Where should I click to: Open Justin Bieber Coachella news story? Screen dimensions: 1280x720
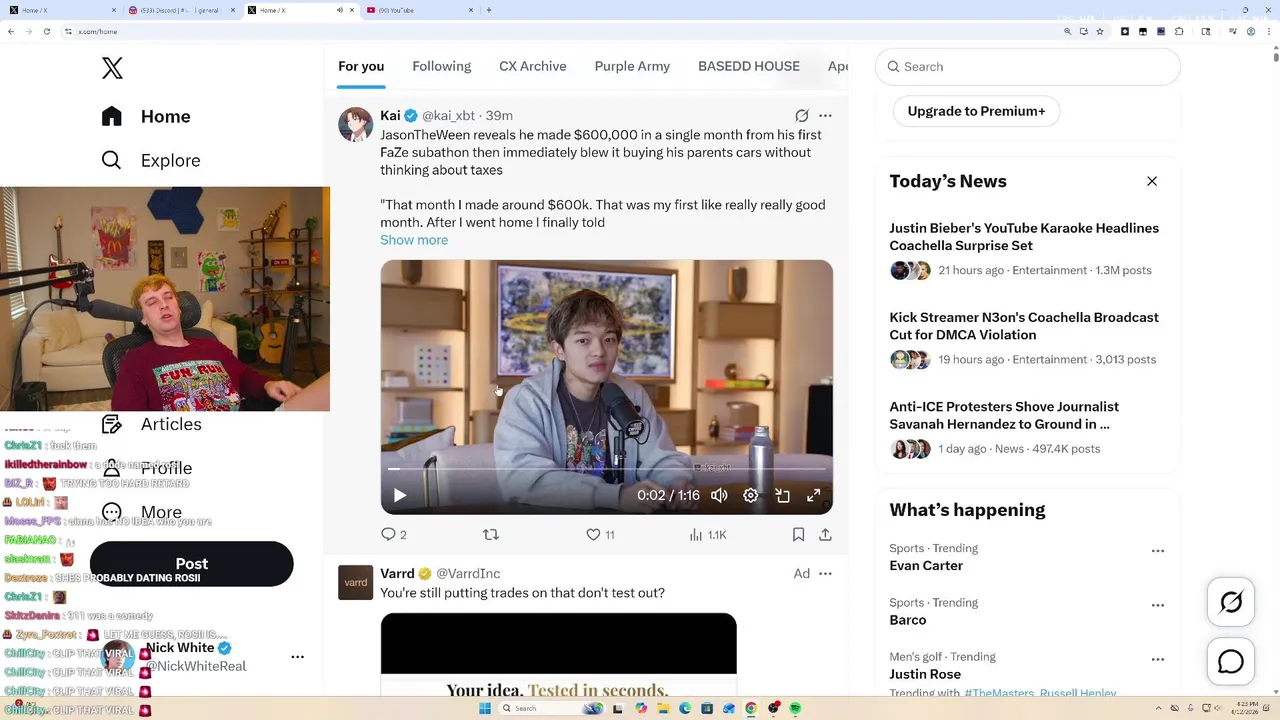click(x=1024, y=237)
